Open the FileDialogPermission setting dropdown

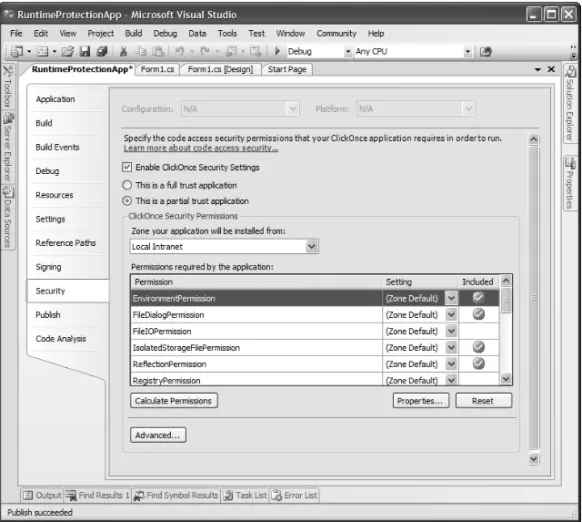click(451, 314)
